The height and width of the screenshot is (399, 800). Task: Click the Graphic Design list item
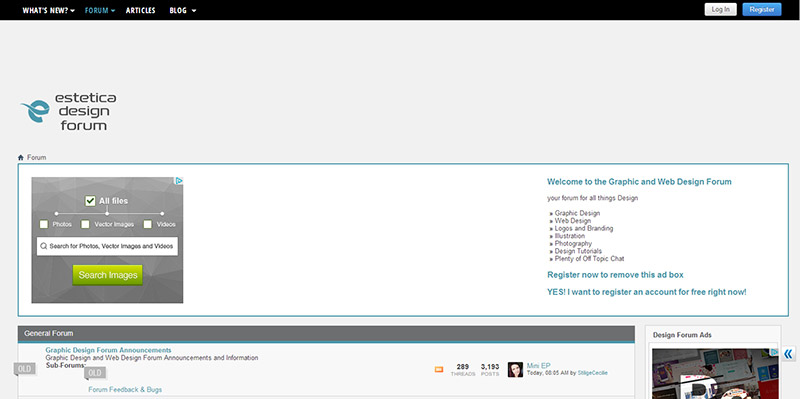pos(577,213)
